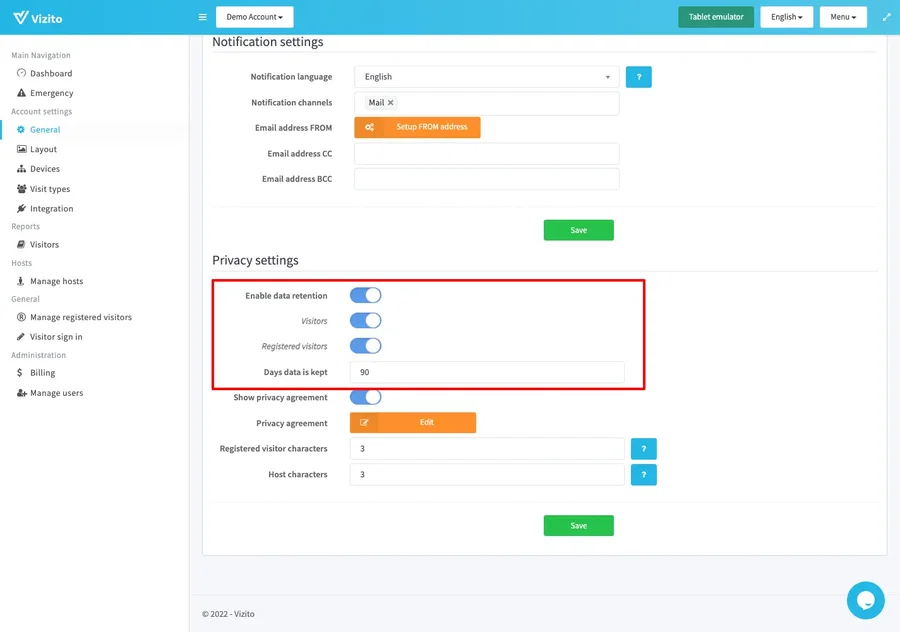Toggle the Registered visitors retention switch
The height and width of the screenshot is (632, 900).
[365, 346]
